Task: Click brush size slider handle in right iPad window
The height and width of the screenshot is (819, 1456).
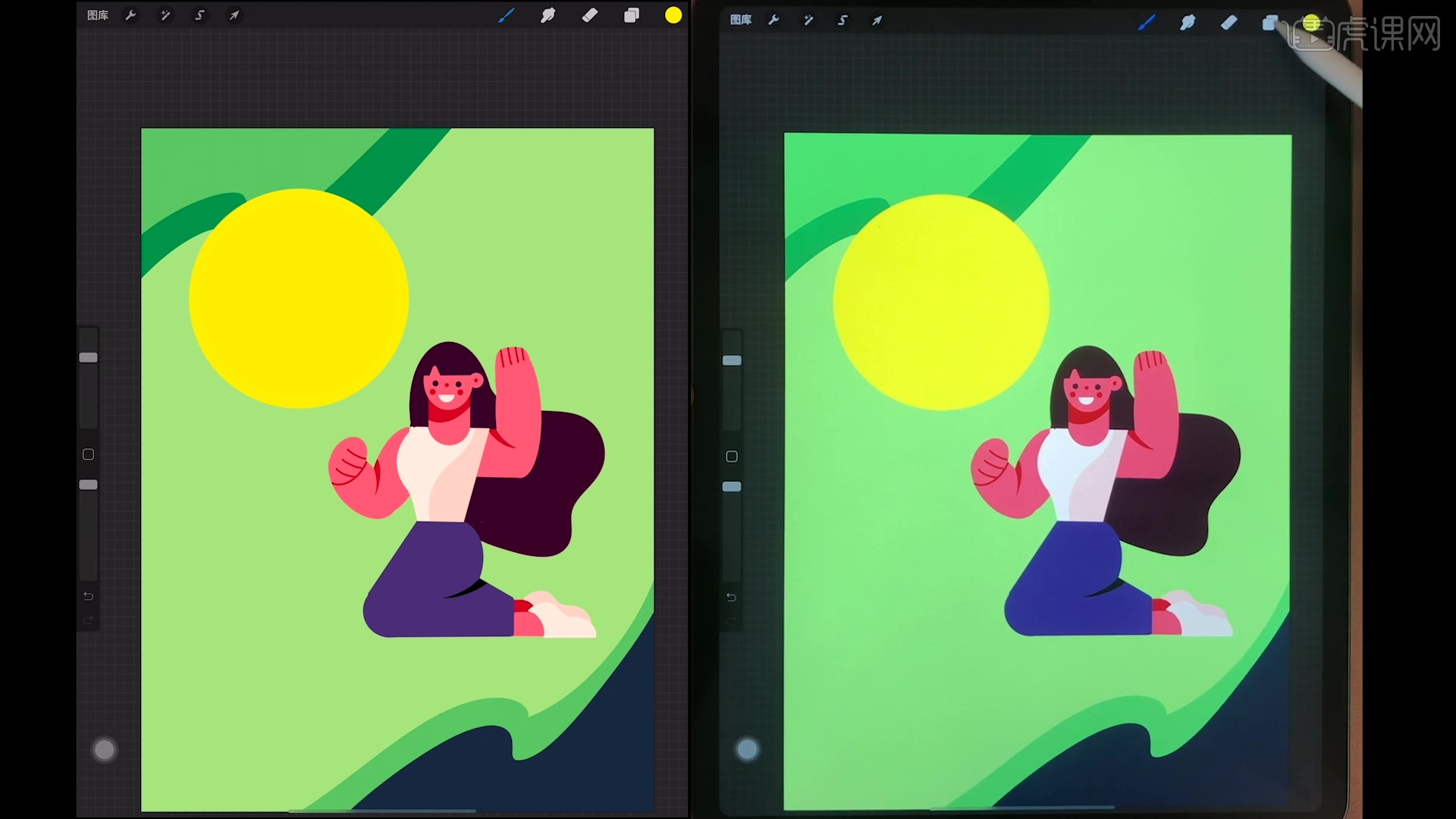Action: [732, 360]
